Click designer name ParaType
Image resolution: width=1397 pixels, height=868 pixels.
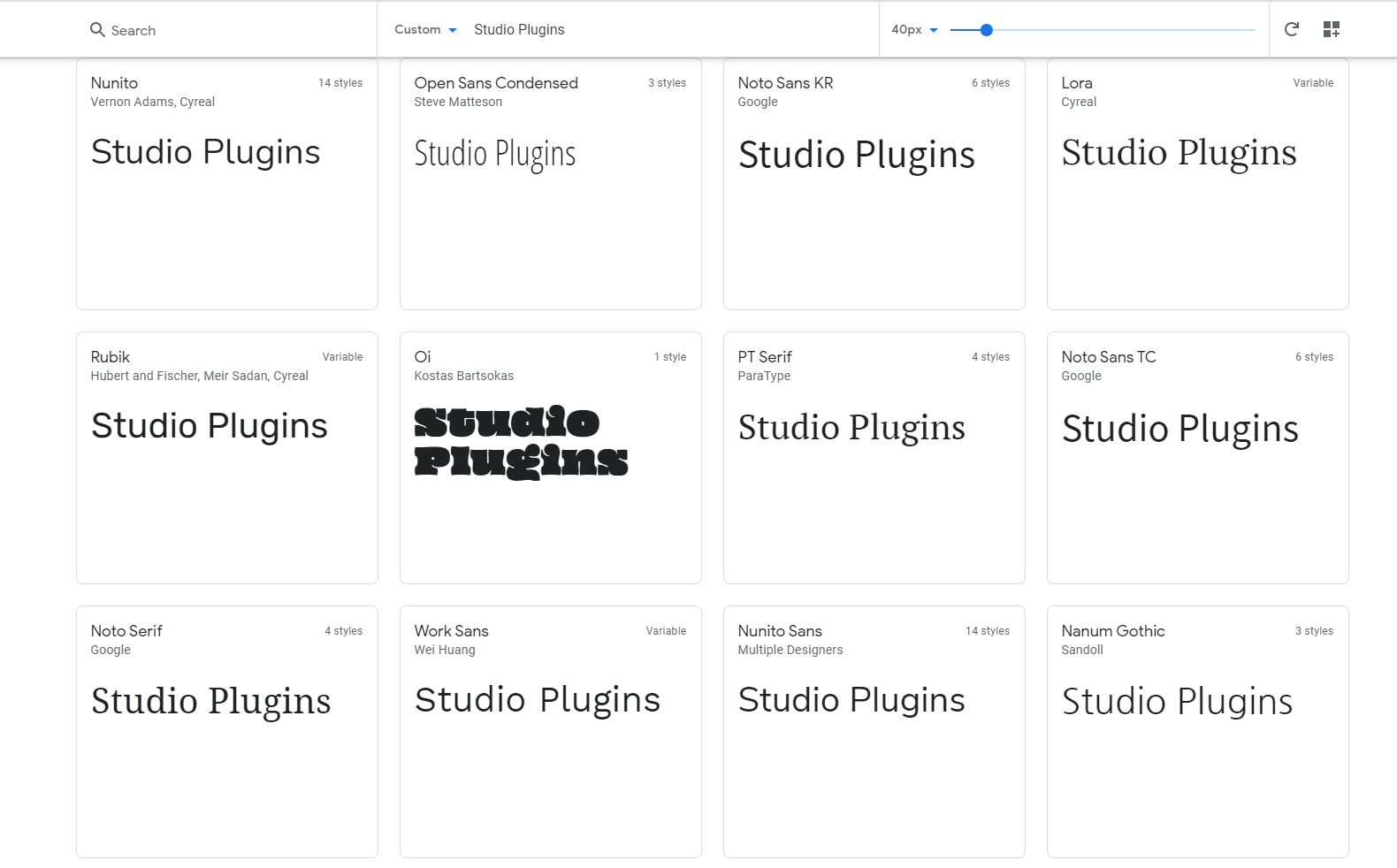pyautogui.click(x=764, y=377)
